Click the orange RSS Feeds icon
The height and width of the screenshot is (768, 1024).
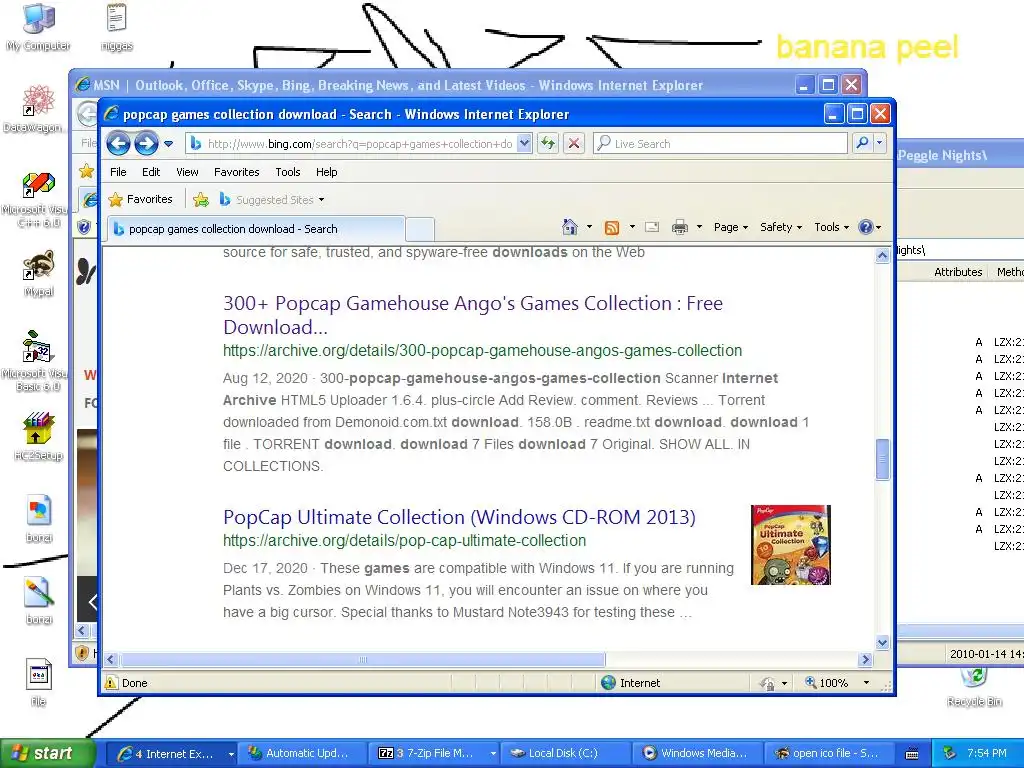(612, 227)
